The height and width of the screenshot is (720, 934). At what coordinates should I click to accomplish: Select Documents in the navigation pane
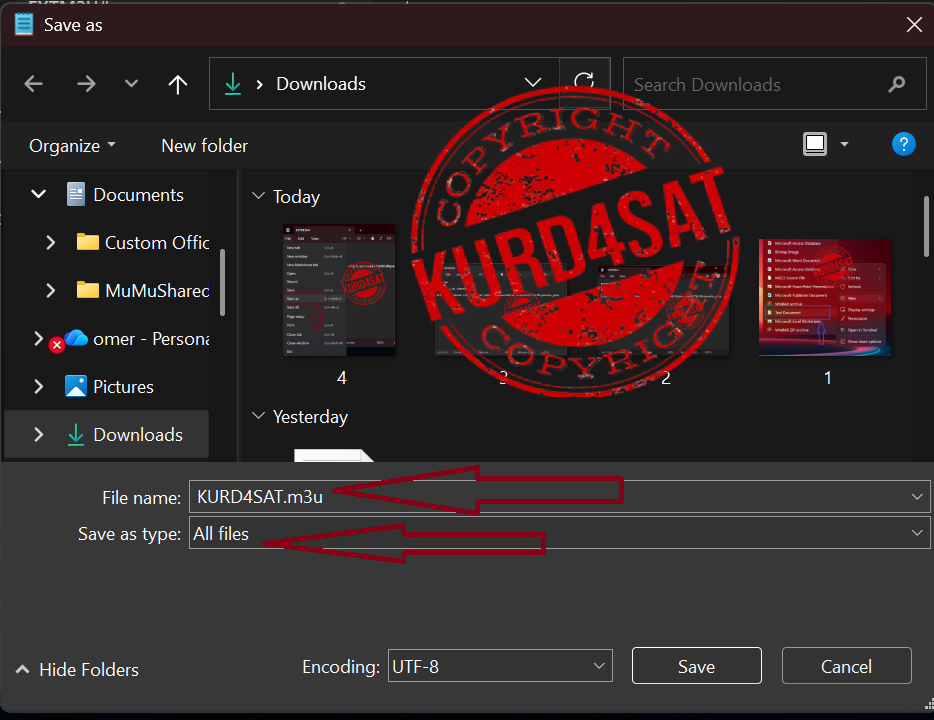[138, 195]
